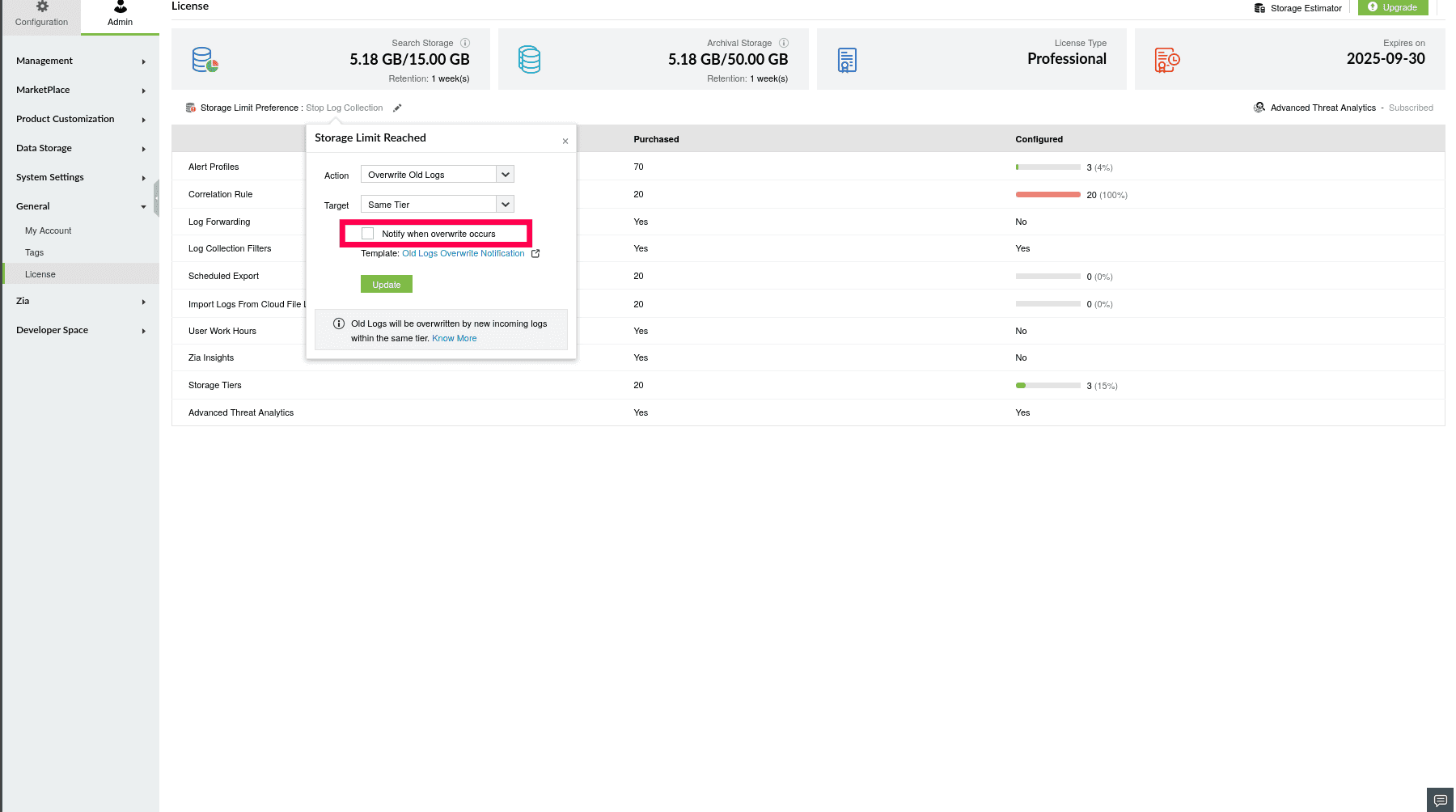Click Correlation Rule usage bar
Viewport: 1456px width, 812px height.
pos(1048,195)
